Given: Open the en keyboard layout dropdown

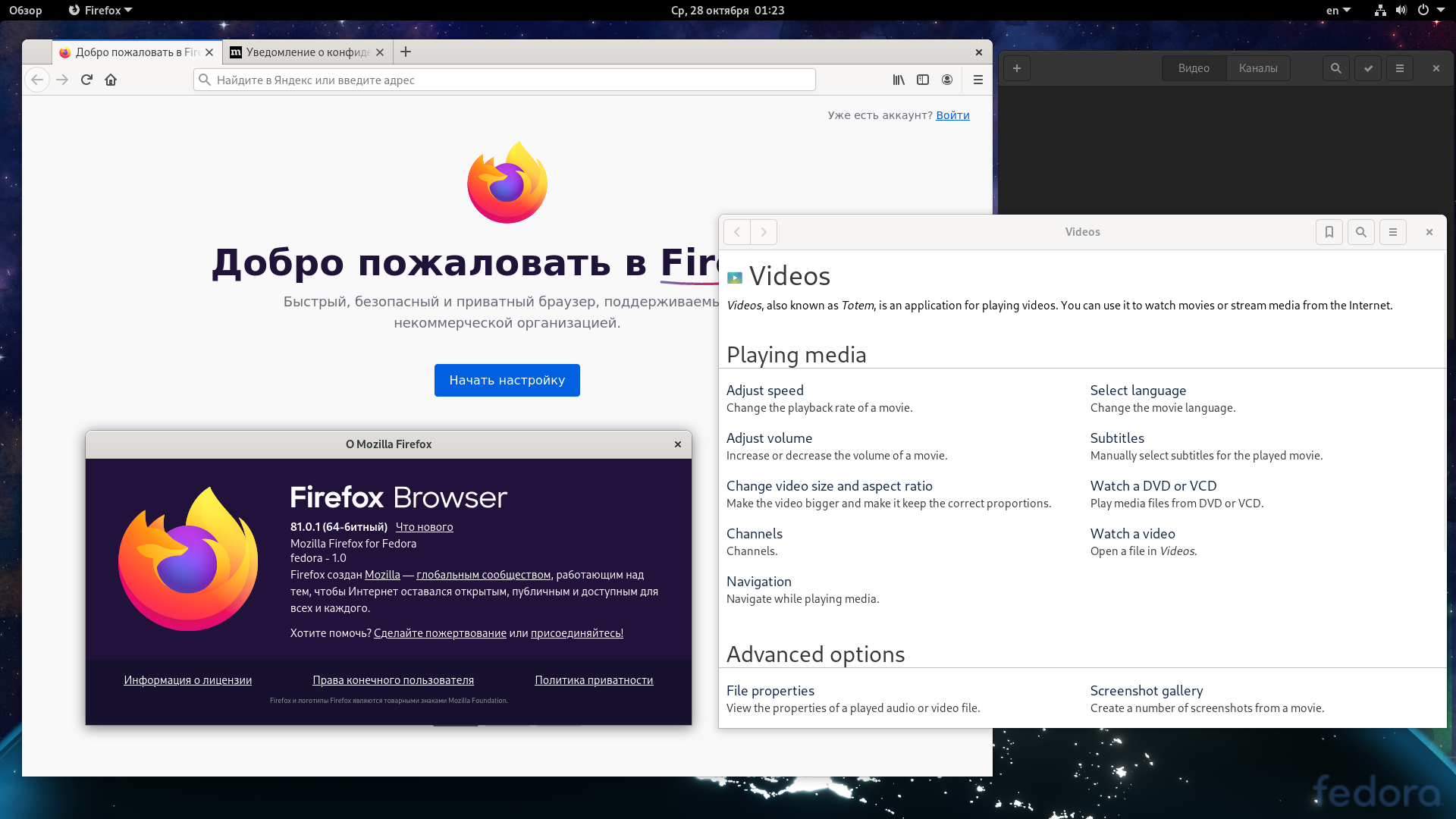Looking at the screenshot, I should [1338, 11].
